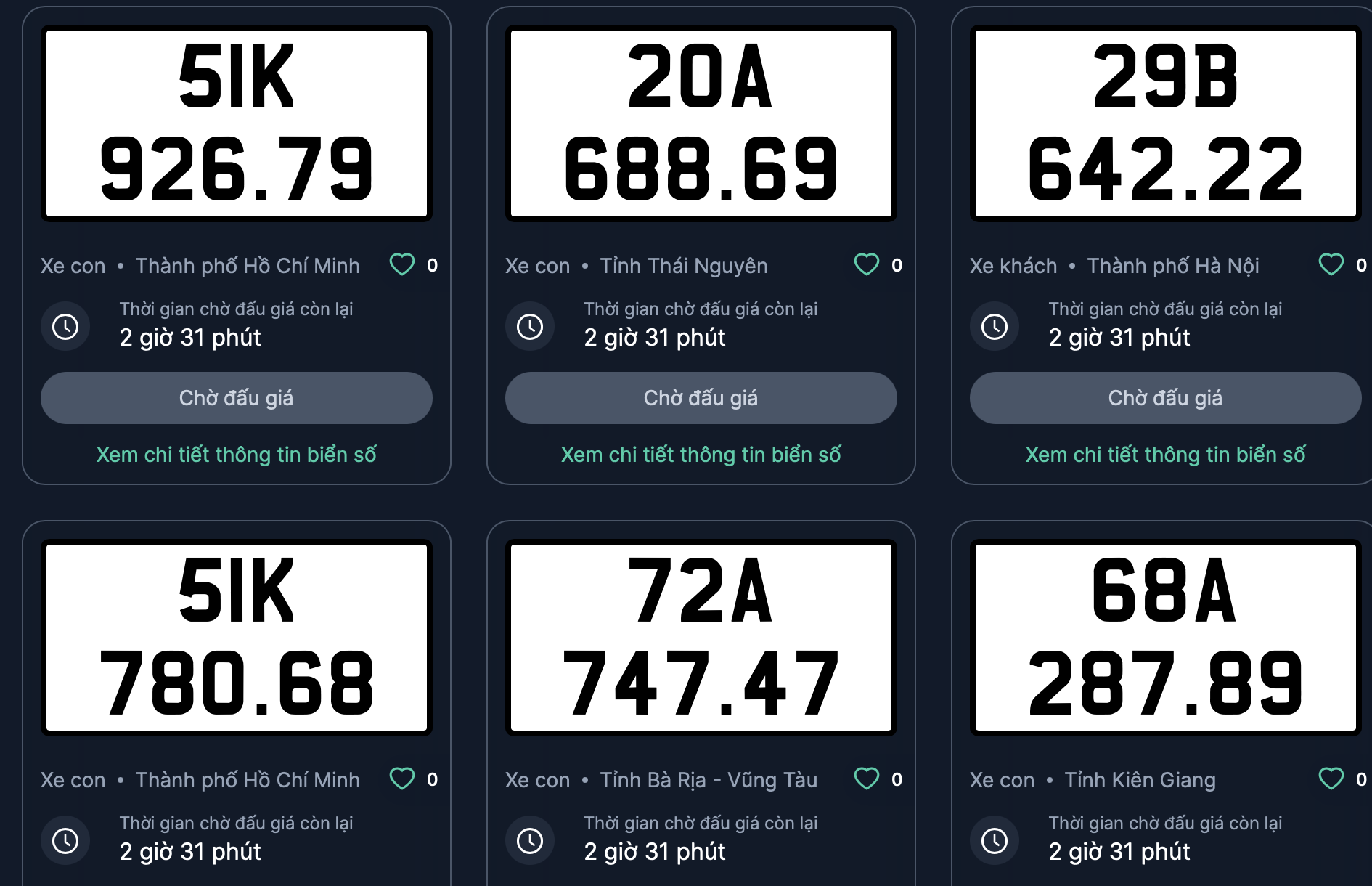The image size is (1372, 886).
Task: Click the 29B 642.22 plate image
Action: (x=1166, y=123)
